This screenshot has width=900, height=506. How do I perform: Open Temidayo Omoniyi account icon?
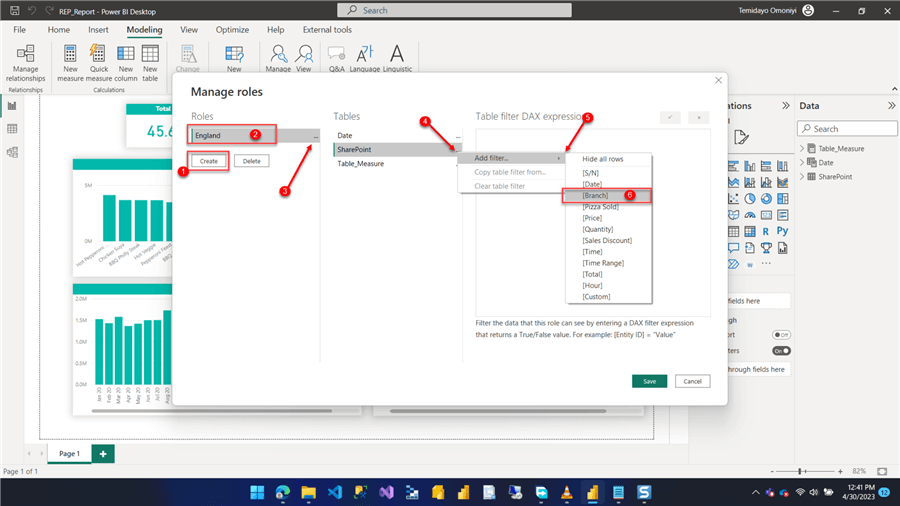click(808, 10)
